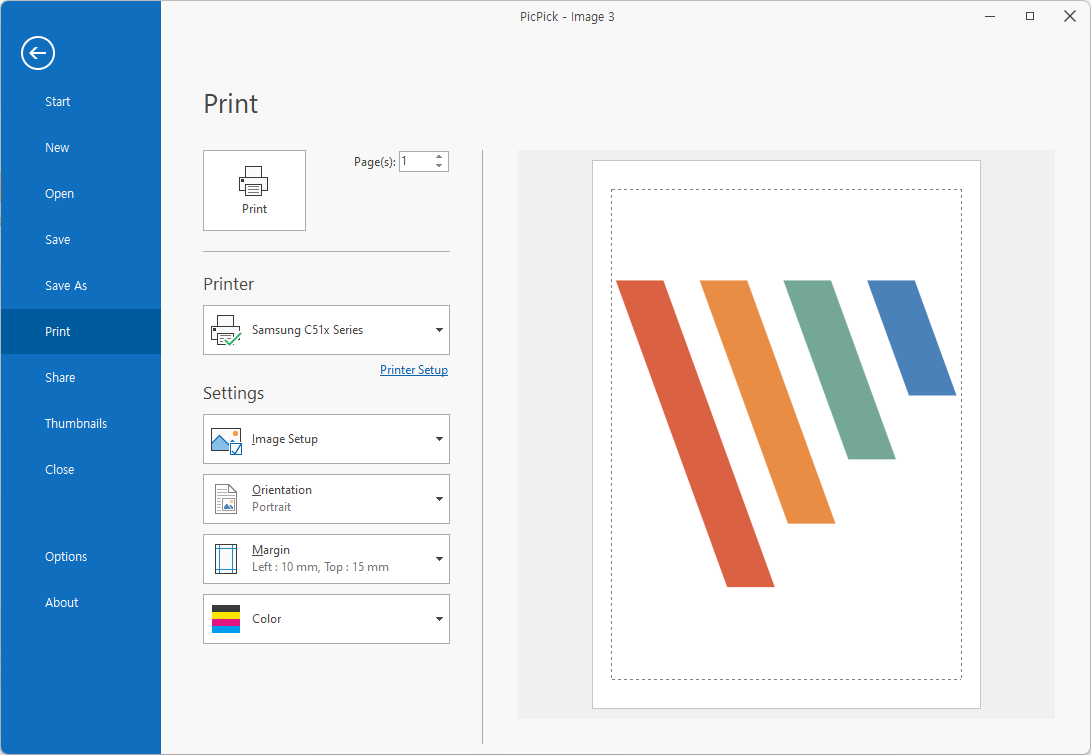Click the Image Setup icon

[226, 438]
